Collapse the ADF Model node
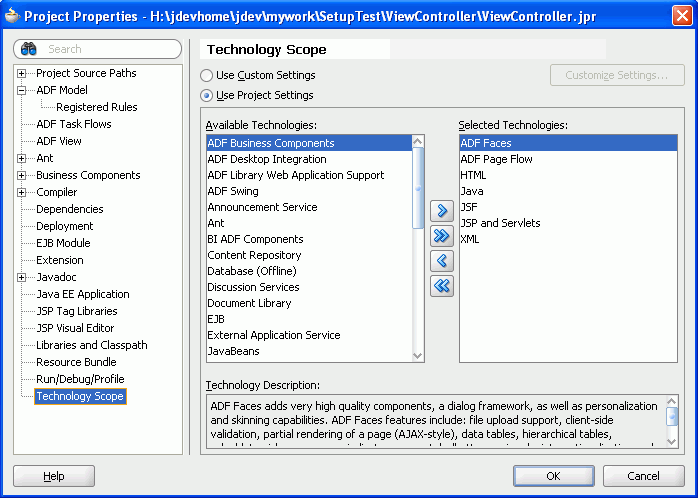Image resolution: width=698 pixels, height=498 pixels. point(21,90)
